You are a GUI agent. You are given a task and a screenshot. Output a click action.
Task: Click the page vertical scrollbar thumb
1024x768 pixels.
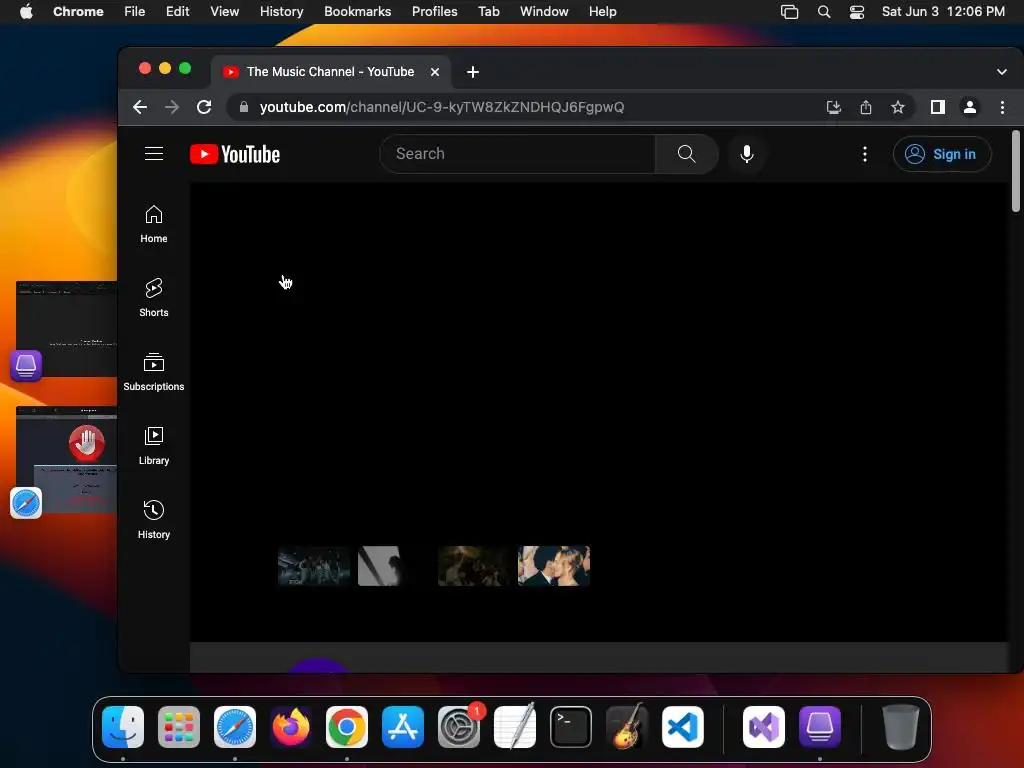[x=1016, y=171]
